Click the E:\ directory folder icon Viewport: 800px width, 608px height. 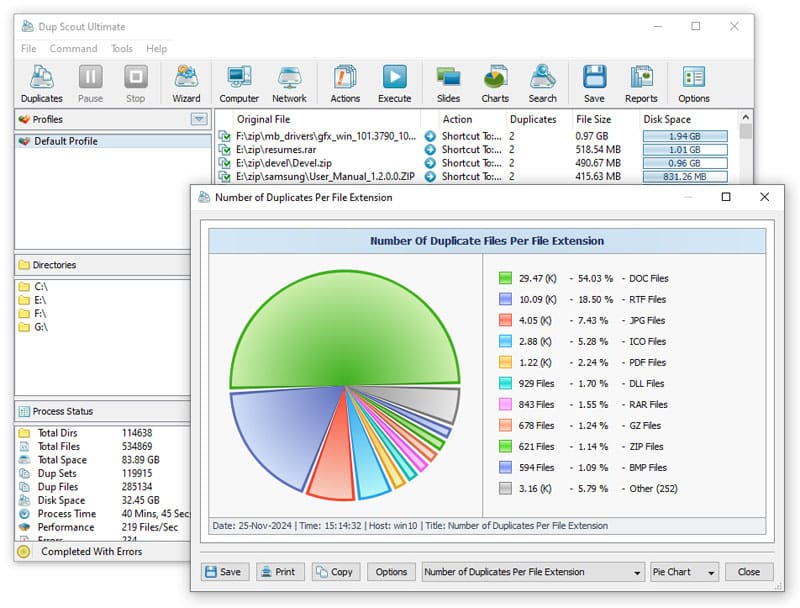pyautogui.click(x=24, y=299)
